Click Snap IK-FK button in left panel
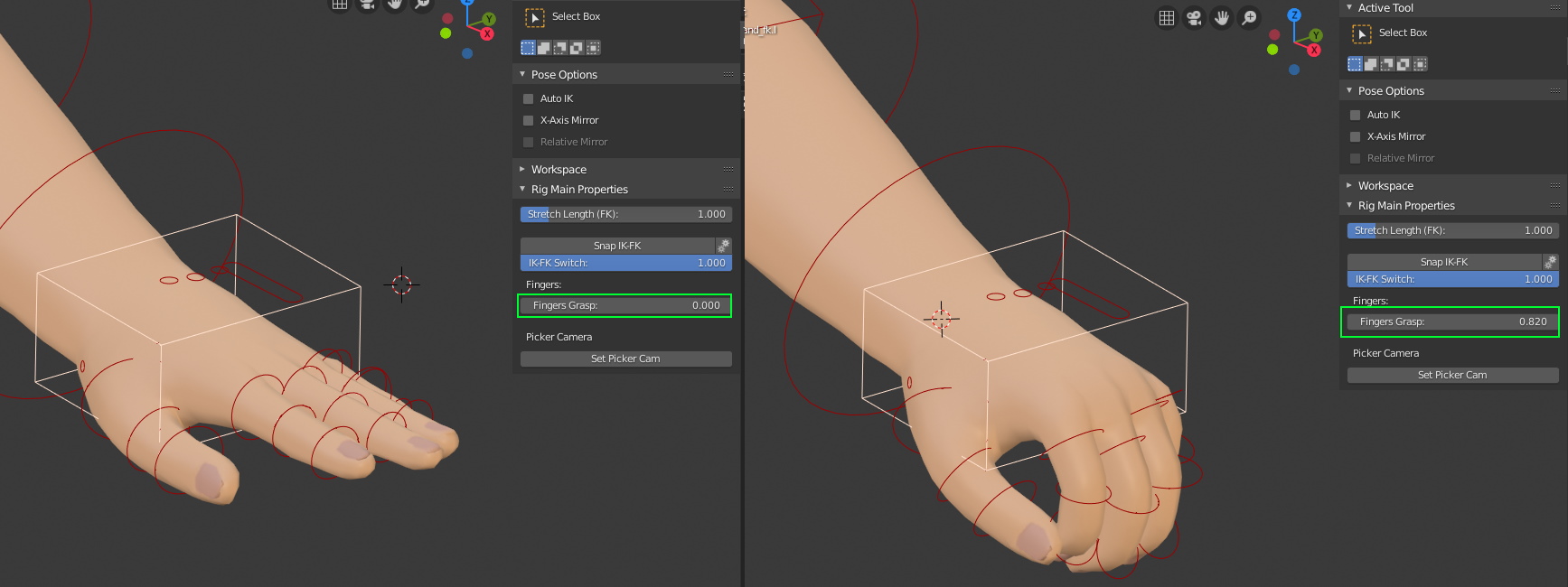 617,246
